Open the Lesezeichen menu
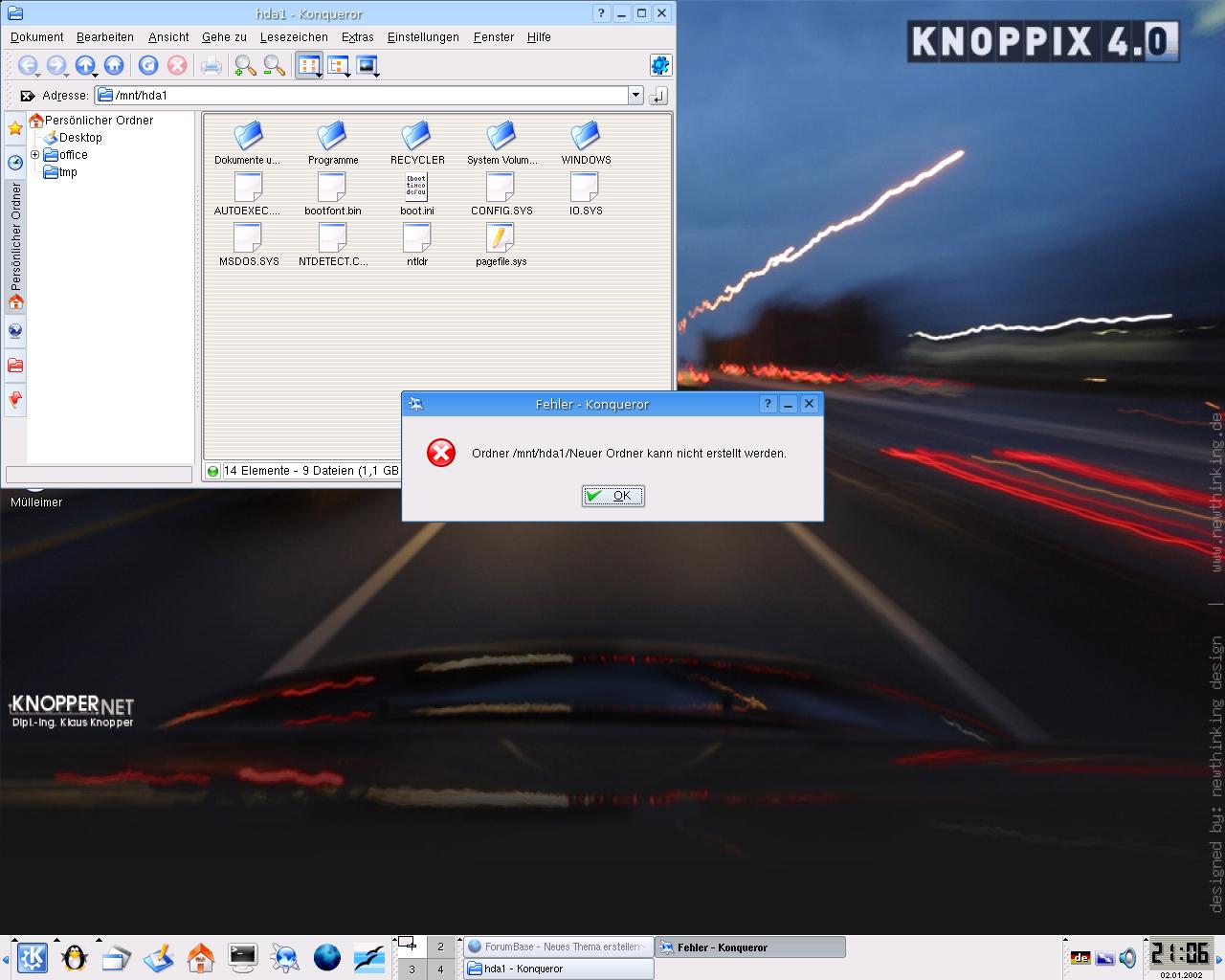 click(x=294, y=37)
